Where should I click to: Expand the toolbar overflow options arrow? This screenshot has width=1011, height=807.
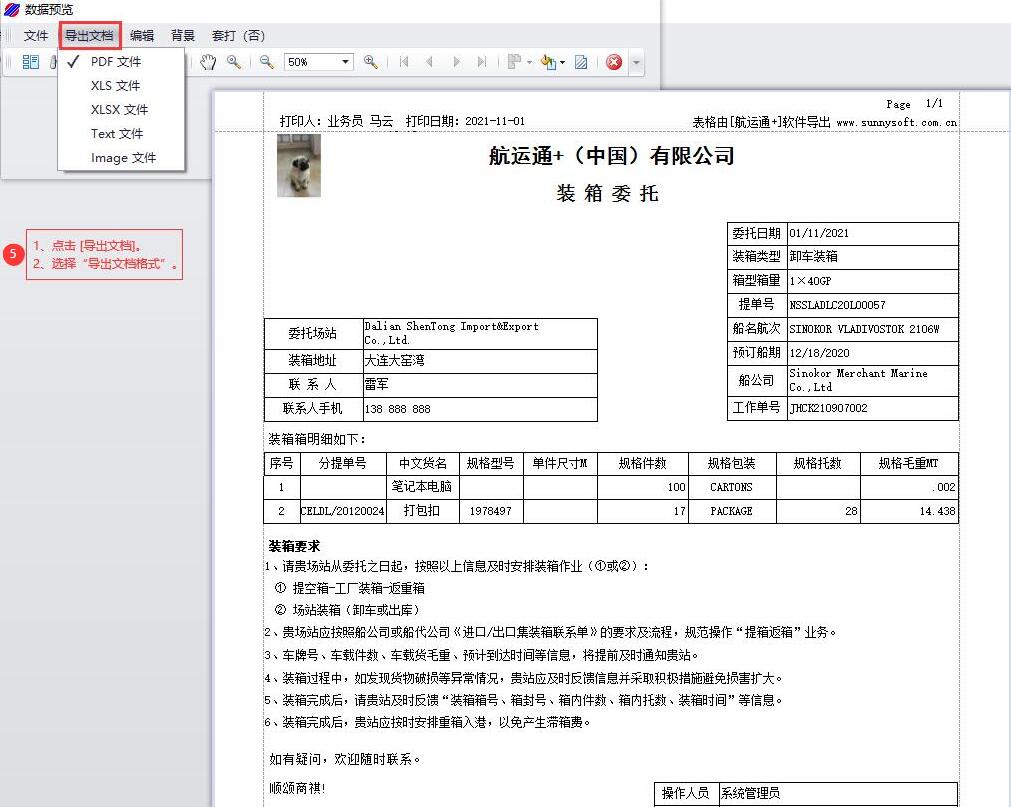click(x=636, y=62)
